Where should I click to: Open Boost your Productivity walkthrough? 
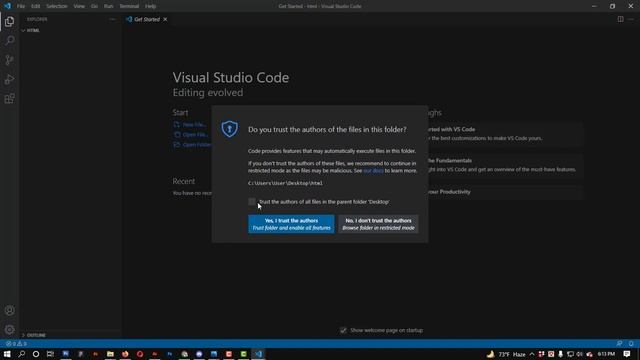[x=505, y=192]
